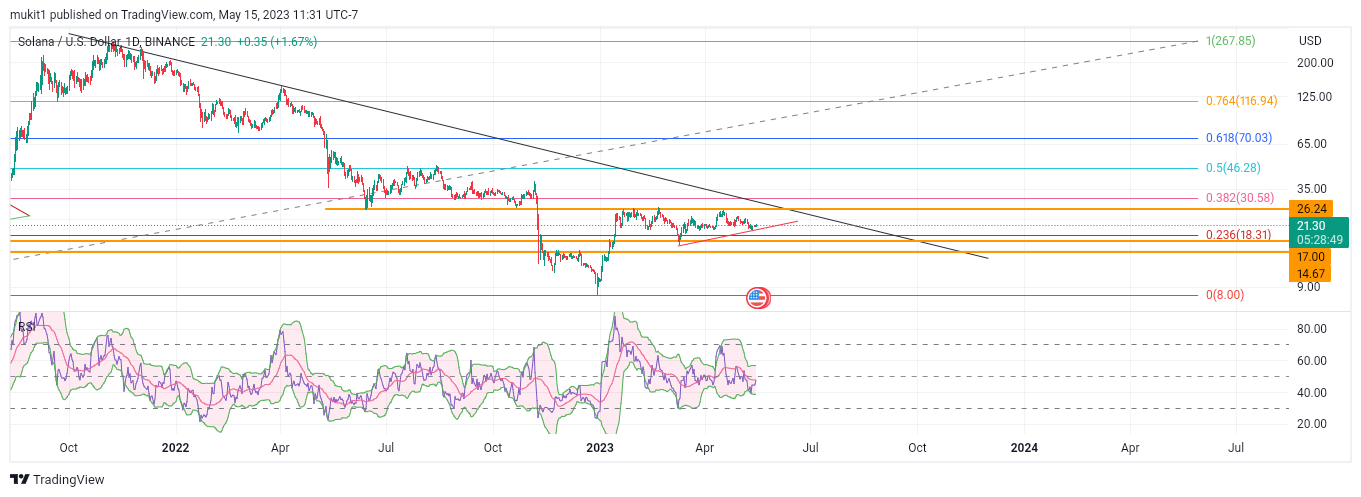Click the 35.00 price axis value
1361x497 pixels.
coord(1313,188)
